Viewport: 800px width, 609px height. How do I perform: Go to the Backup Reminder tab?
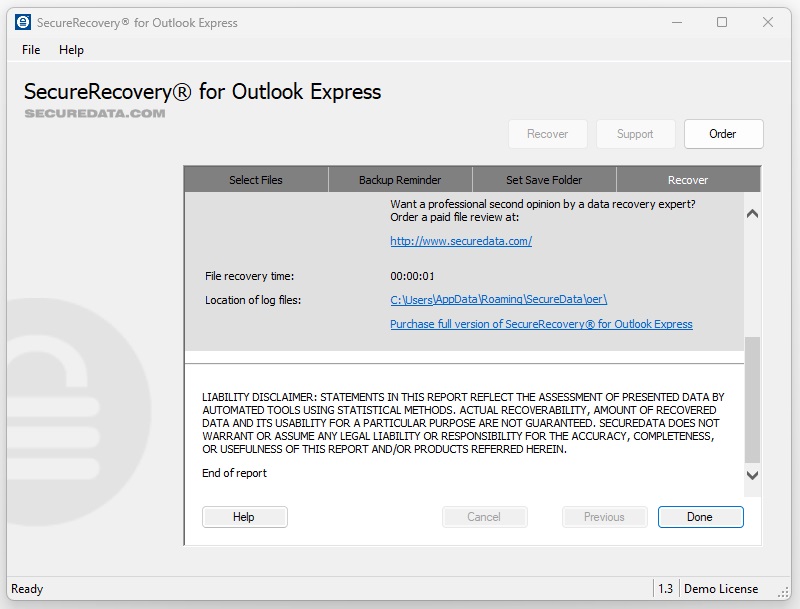pyautogui.click(x=400, y=180)
